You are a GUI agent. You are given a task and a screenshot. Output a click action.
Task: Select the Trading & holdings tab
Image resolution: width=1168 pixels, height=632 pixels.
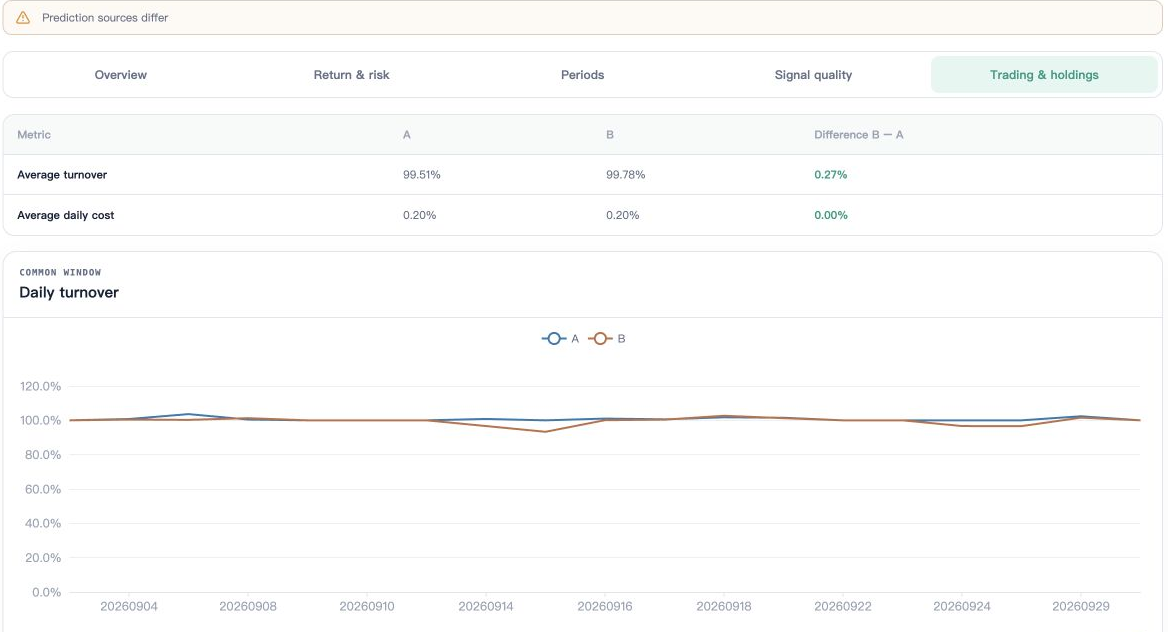coord(1044,75)
